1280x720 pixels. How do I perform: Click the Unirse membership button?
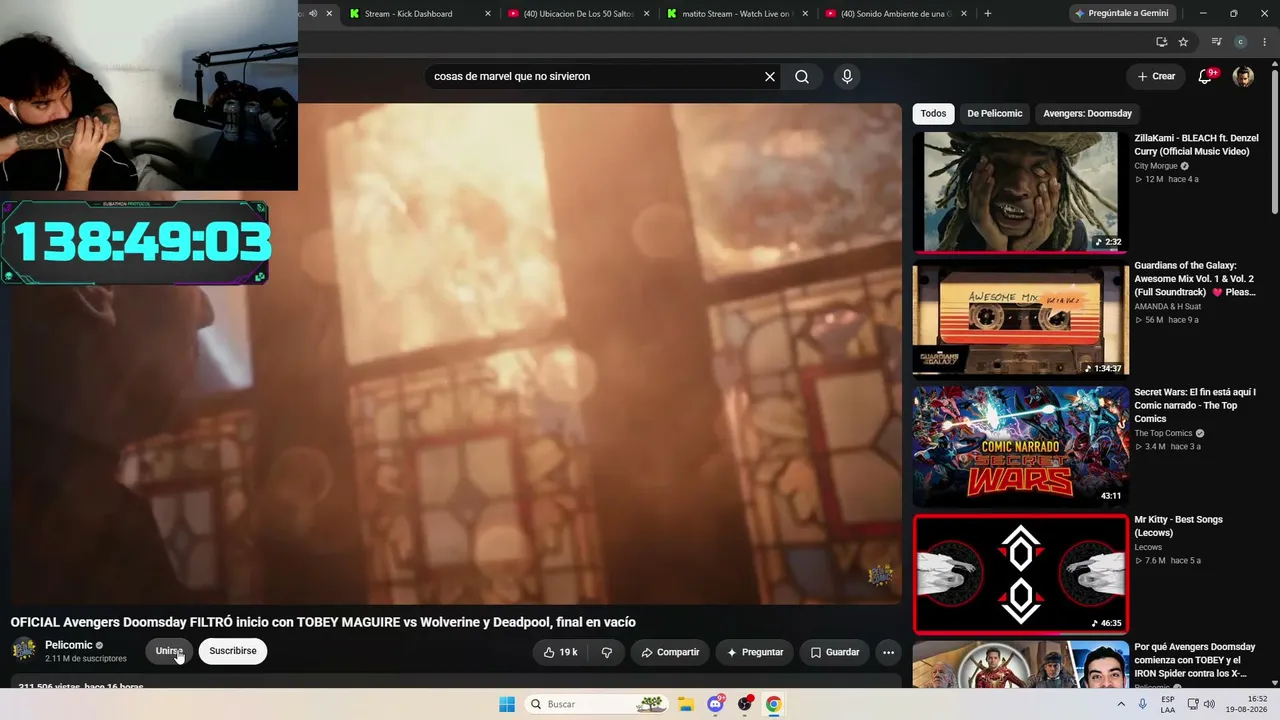click(x=169, y=651)
